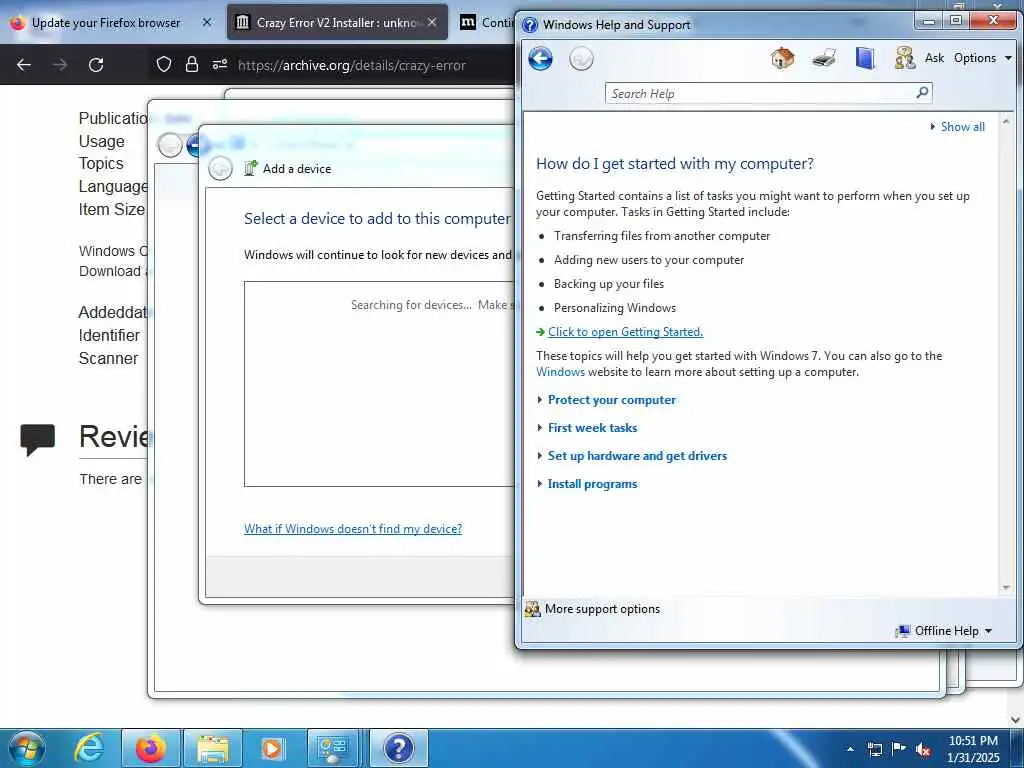Go back a page in Firefox
Screen dimensions: 1024x768
point(24,65)
